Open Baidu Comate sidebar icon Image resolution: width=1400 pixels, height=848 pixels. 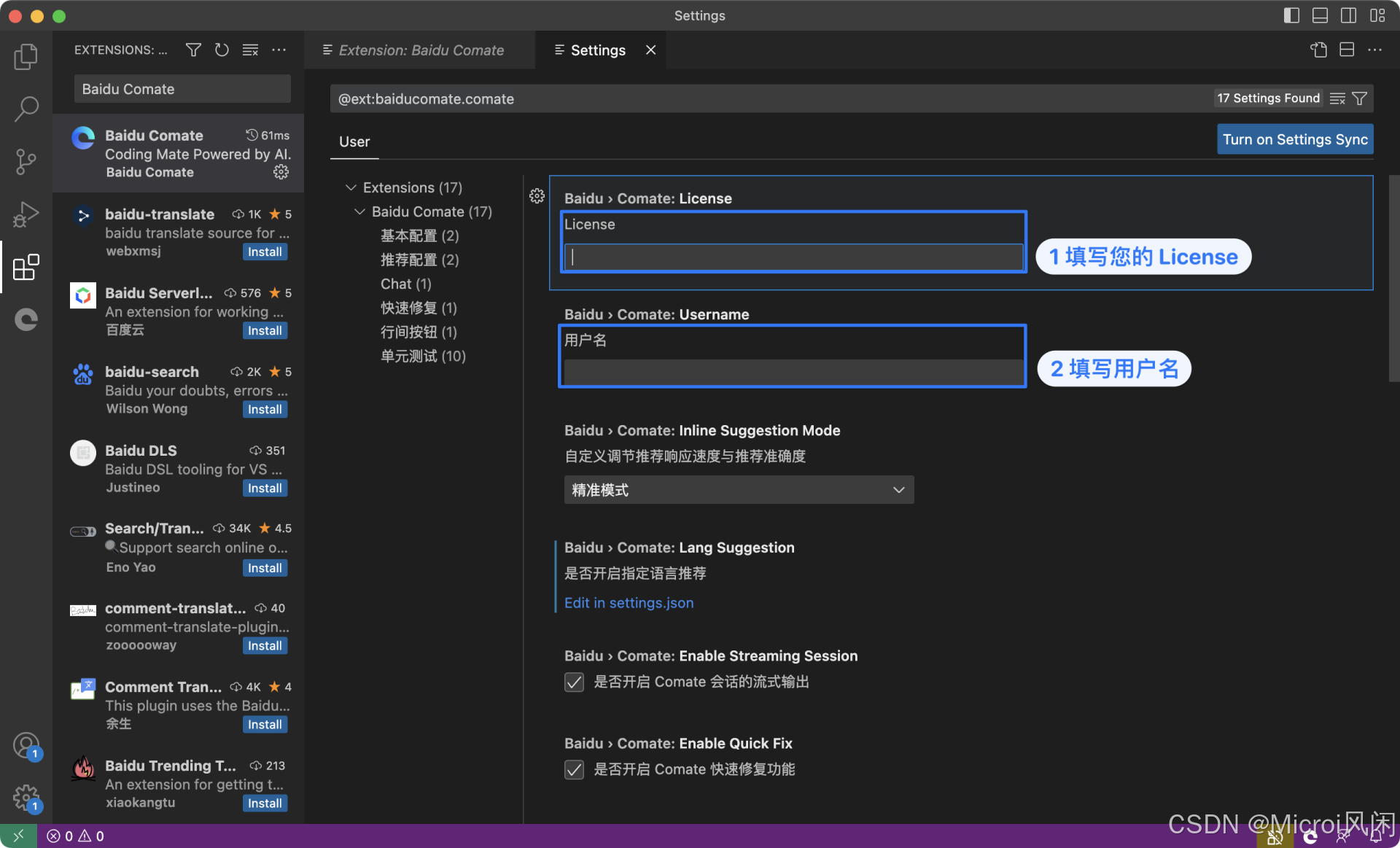click(x=26, y=319)
